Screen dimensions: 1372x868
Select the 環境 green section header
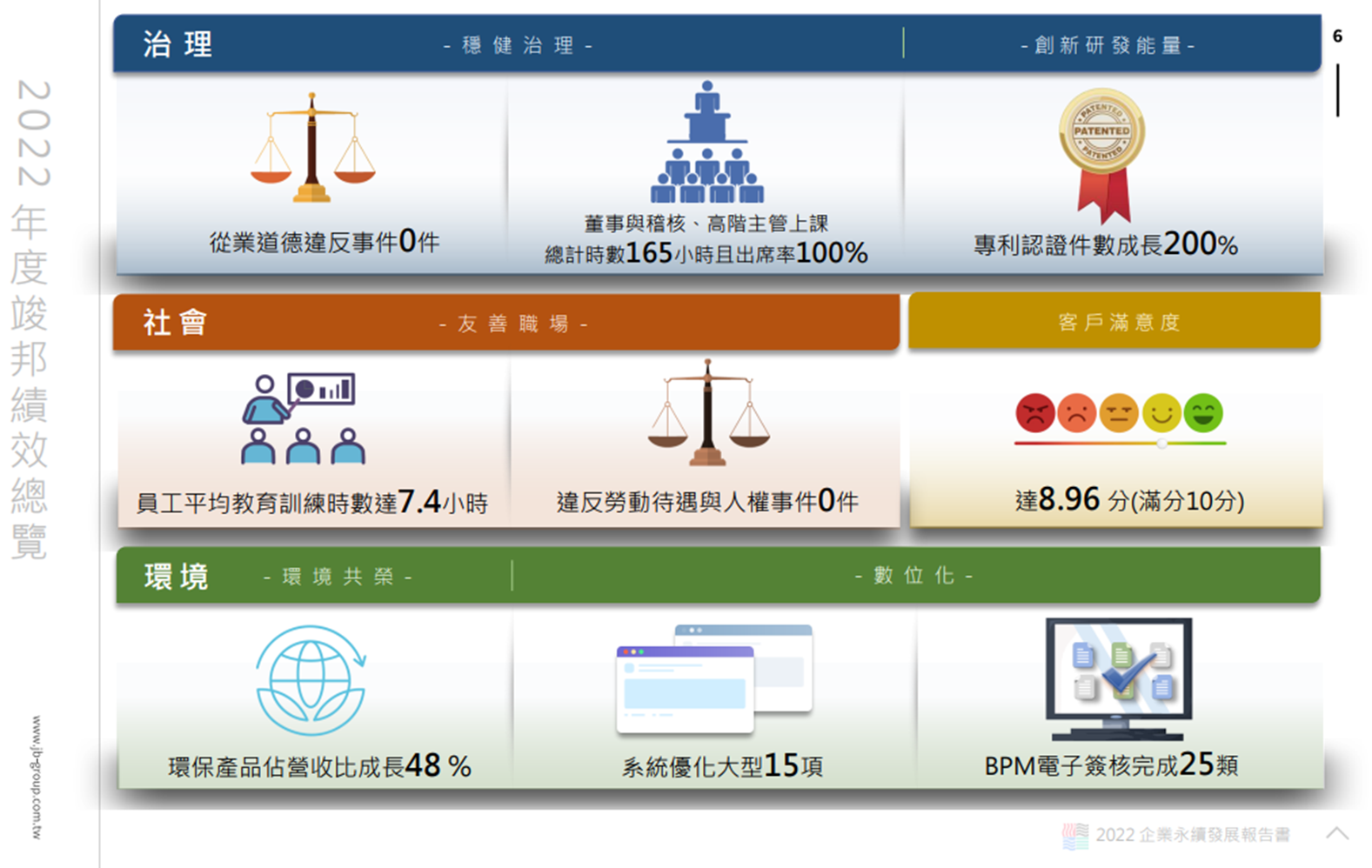pos(177,576)
